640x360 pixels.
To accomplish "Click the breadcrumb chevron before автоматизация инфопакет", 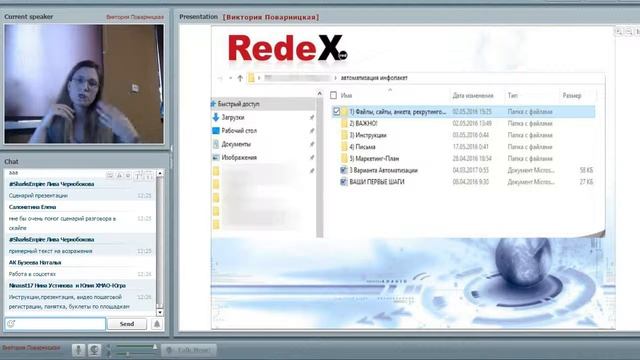I will pos(336,78).
